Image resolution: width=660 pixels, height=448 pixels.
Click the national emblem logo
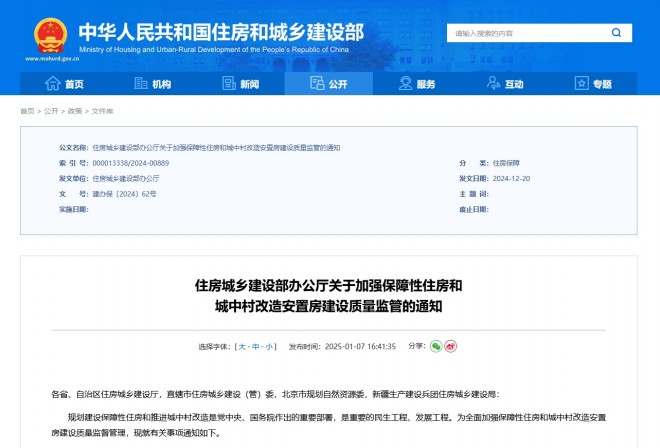pyautogui.click(x=51, y=35)
